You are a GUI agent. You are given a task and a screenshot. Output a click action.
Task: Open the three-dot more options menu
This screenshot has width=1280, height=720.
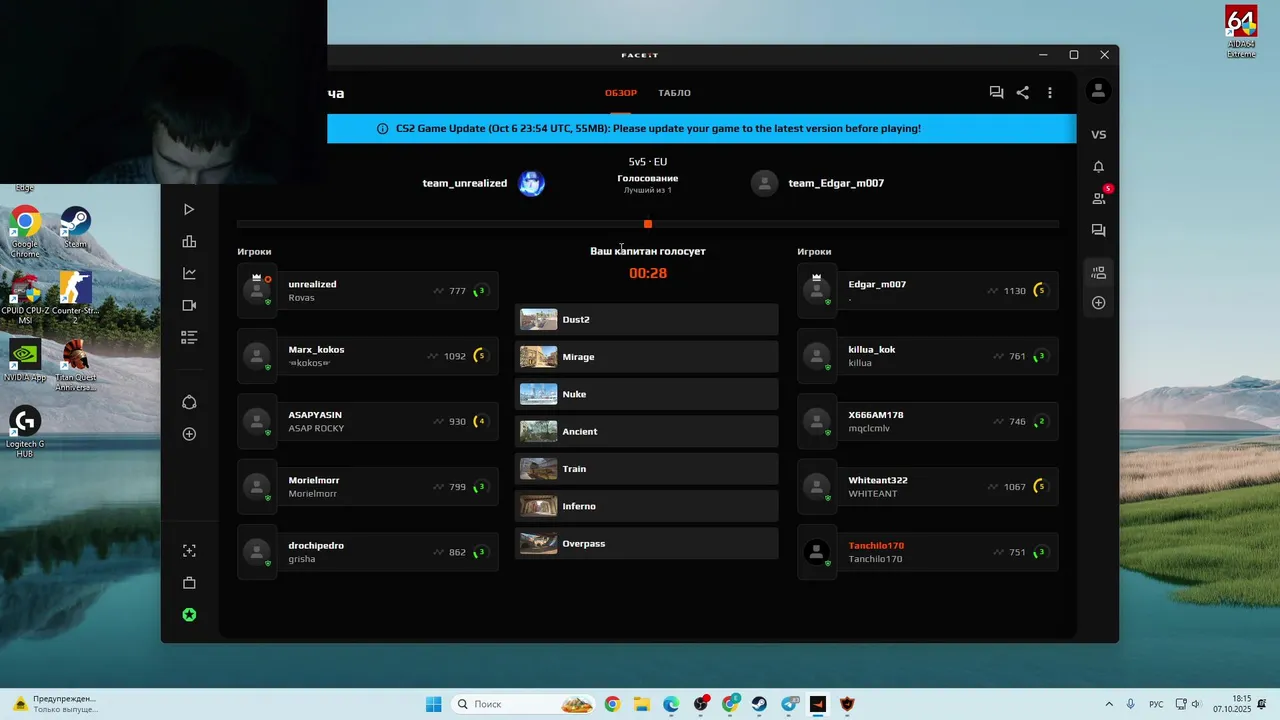1049,92
